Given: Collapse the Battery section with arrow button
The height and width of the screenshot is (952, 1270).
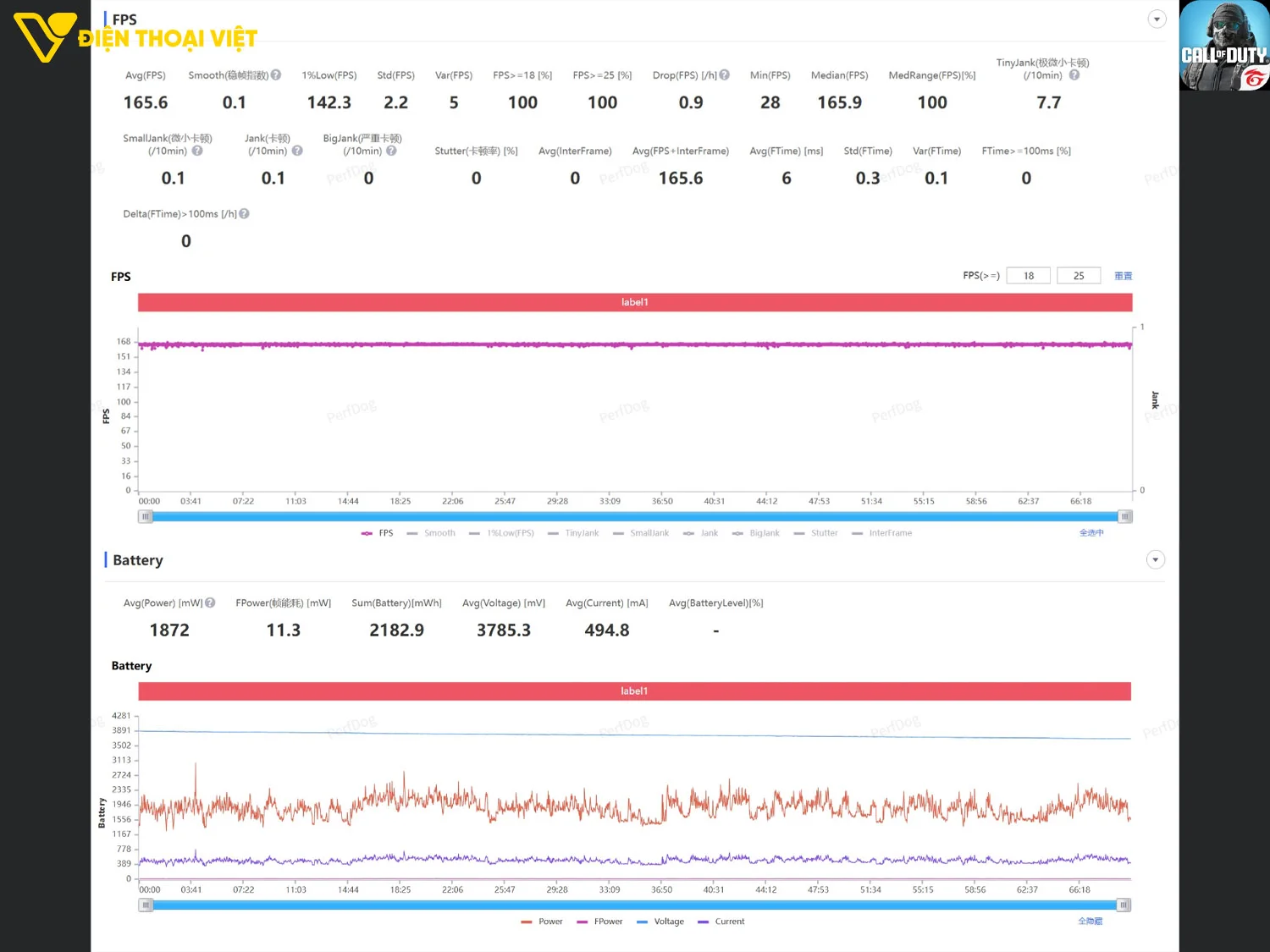Looking at the screenshot, I should [1155, 560].
